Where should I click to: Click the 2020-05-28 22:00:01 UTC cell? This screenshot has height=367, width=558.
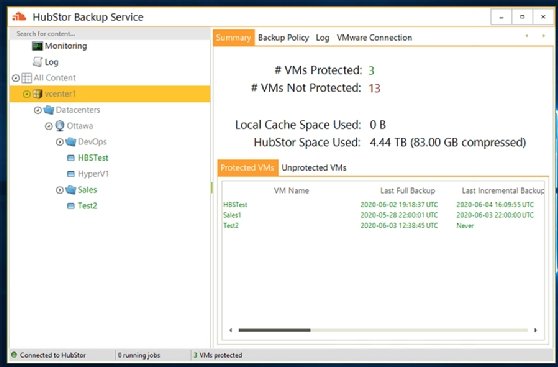[399, 215]
